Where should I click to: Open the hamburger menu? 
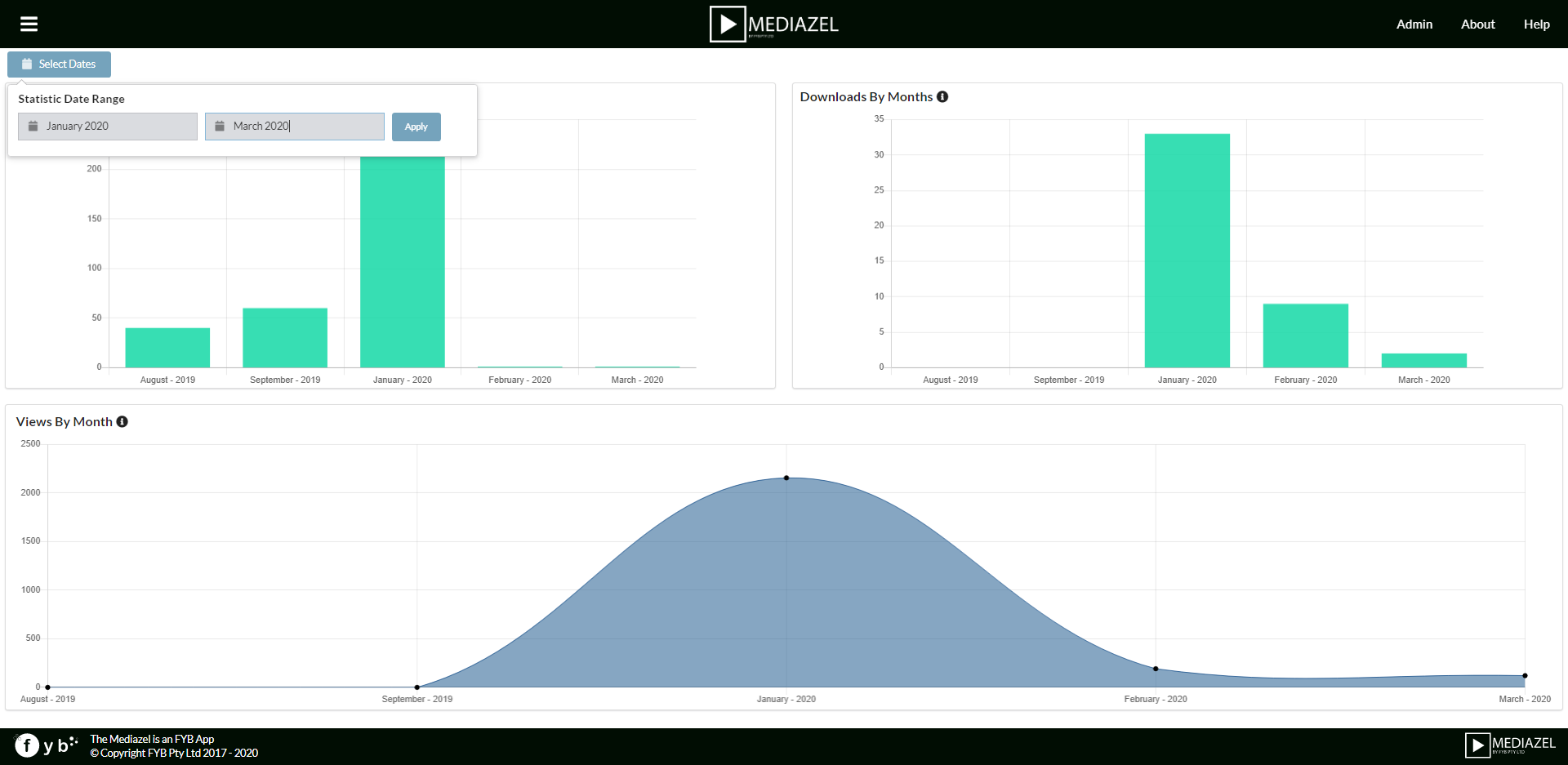point(29,24)
